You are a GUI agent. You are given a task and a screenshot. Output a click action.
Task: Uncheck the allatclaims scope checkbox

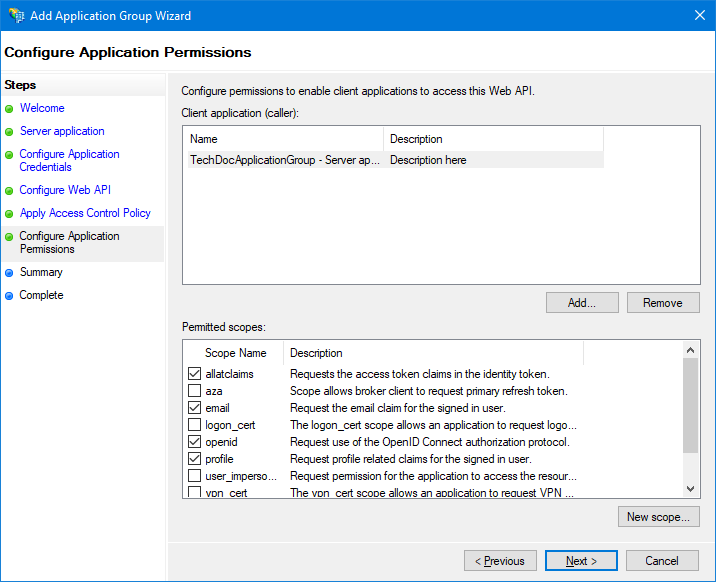pos(195,373)
